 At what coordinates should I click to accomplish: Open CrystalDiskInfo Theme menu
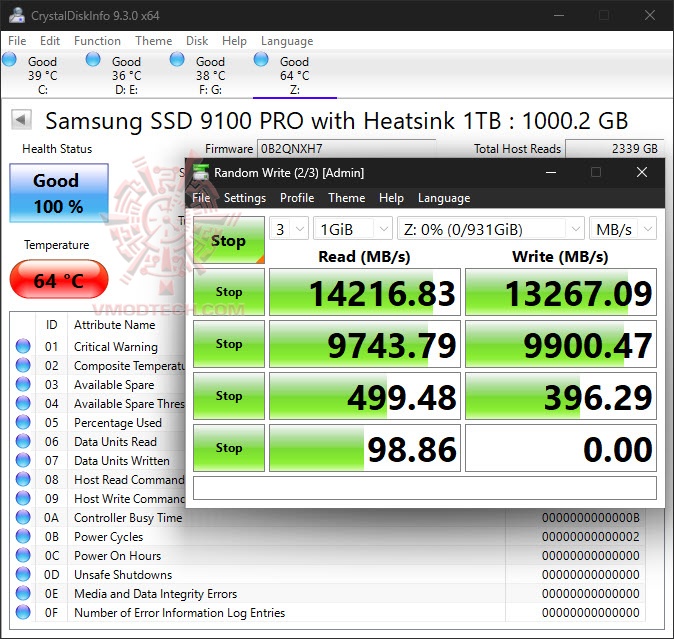point(153,40)
